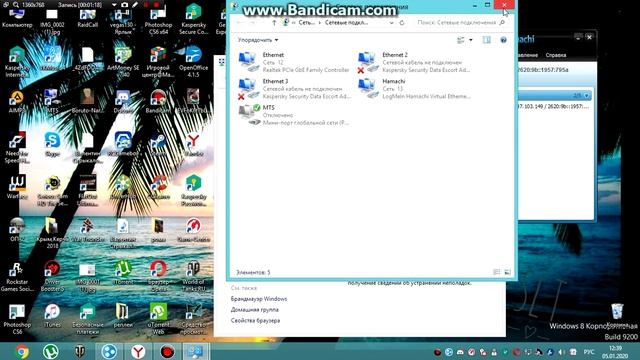Open Домашняя группа link
The image size is (640, 360).
point(255,309)
